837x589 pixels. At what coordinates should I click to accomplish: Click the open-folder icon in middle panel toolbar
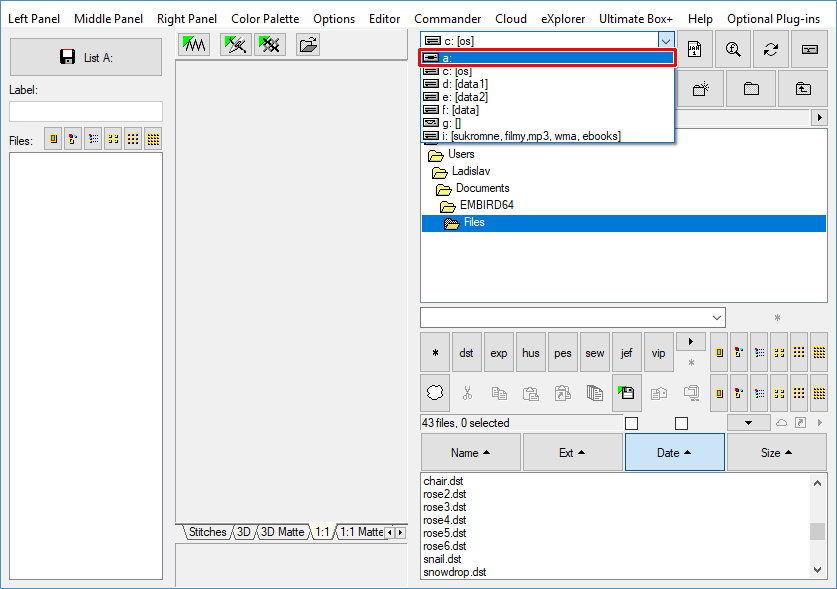pyautogui.click(x=308, y=45)
